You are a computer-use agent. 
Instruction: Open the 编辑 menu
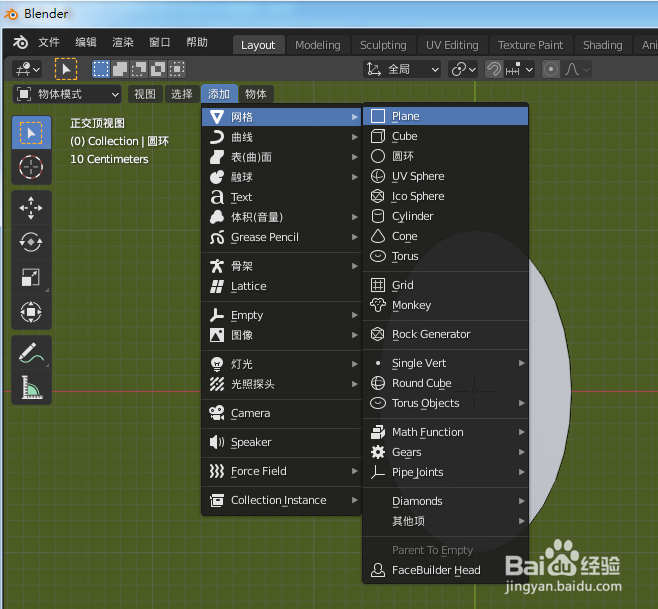(x=86, y=42)
